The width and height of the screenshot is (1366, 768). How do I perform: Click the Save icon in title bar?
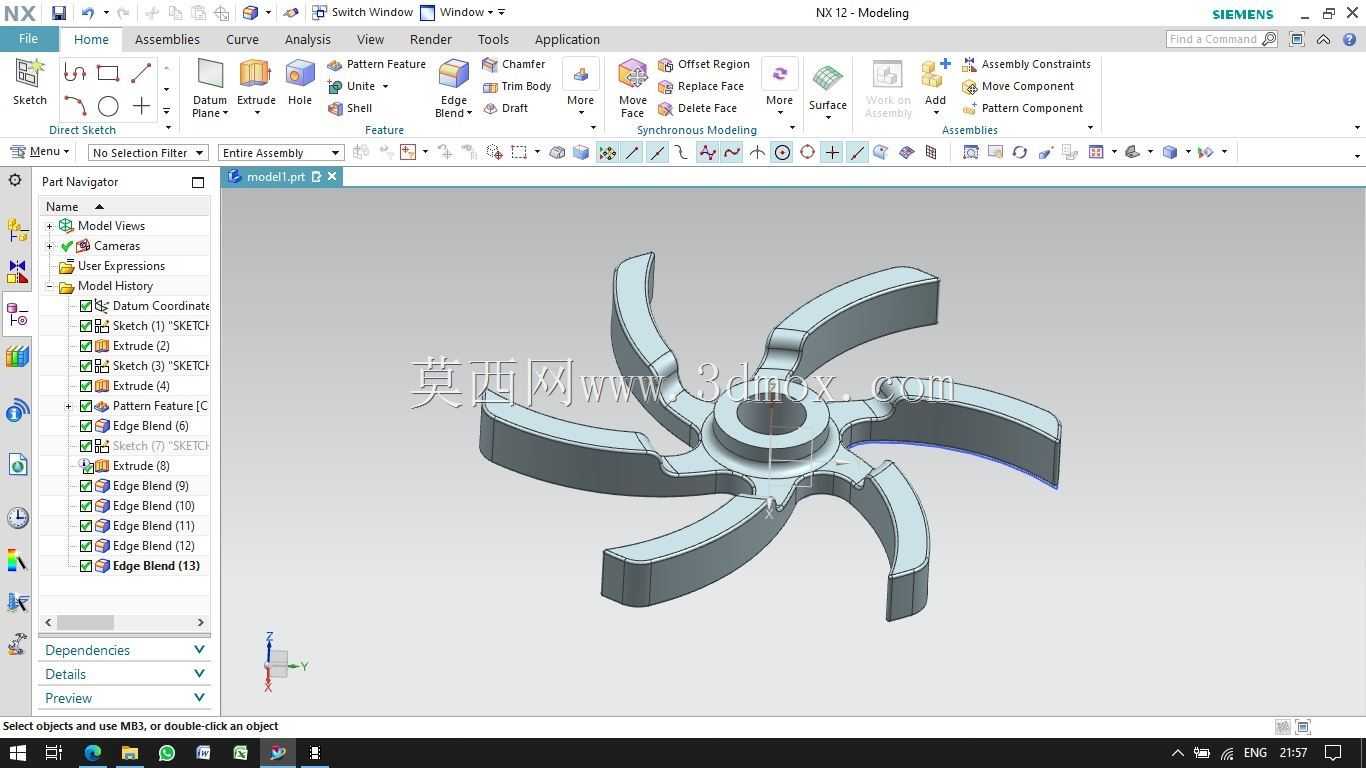click(x=59, y=13)
